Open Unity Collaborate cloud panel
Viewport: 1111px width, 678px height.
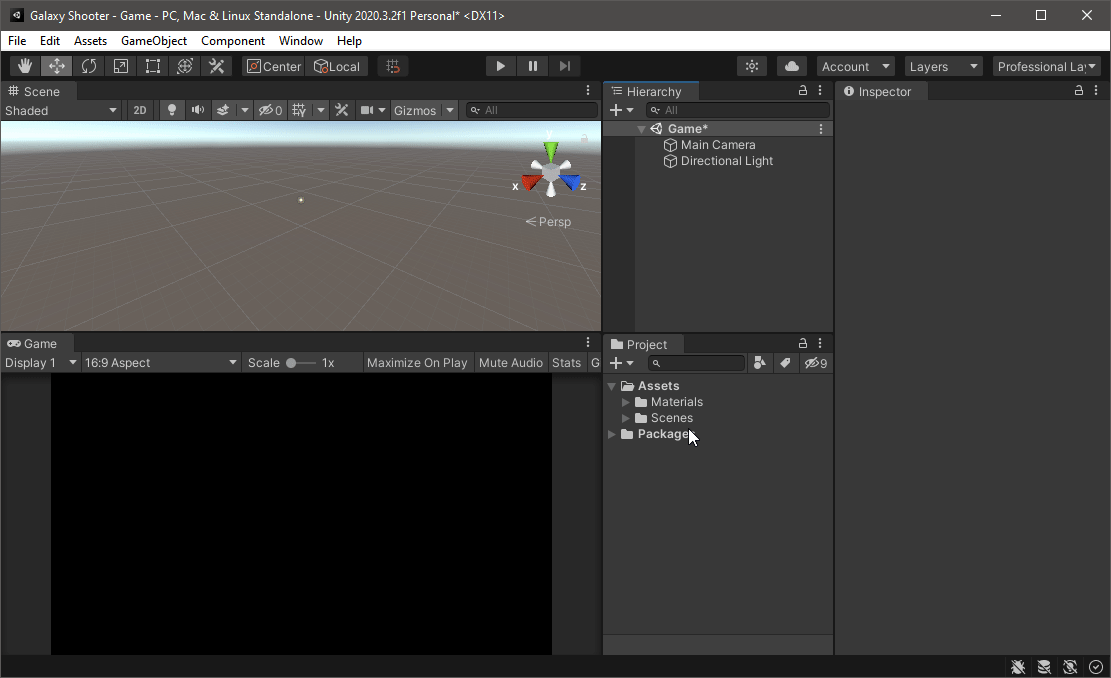pyautogui.click(x=791, y=65)
